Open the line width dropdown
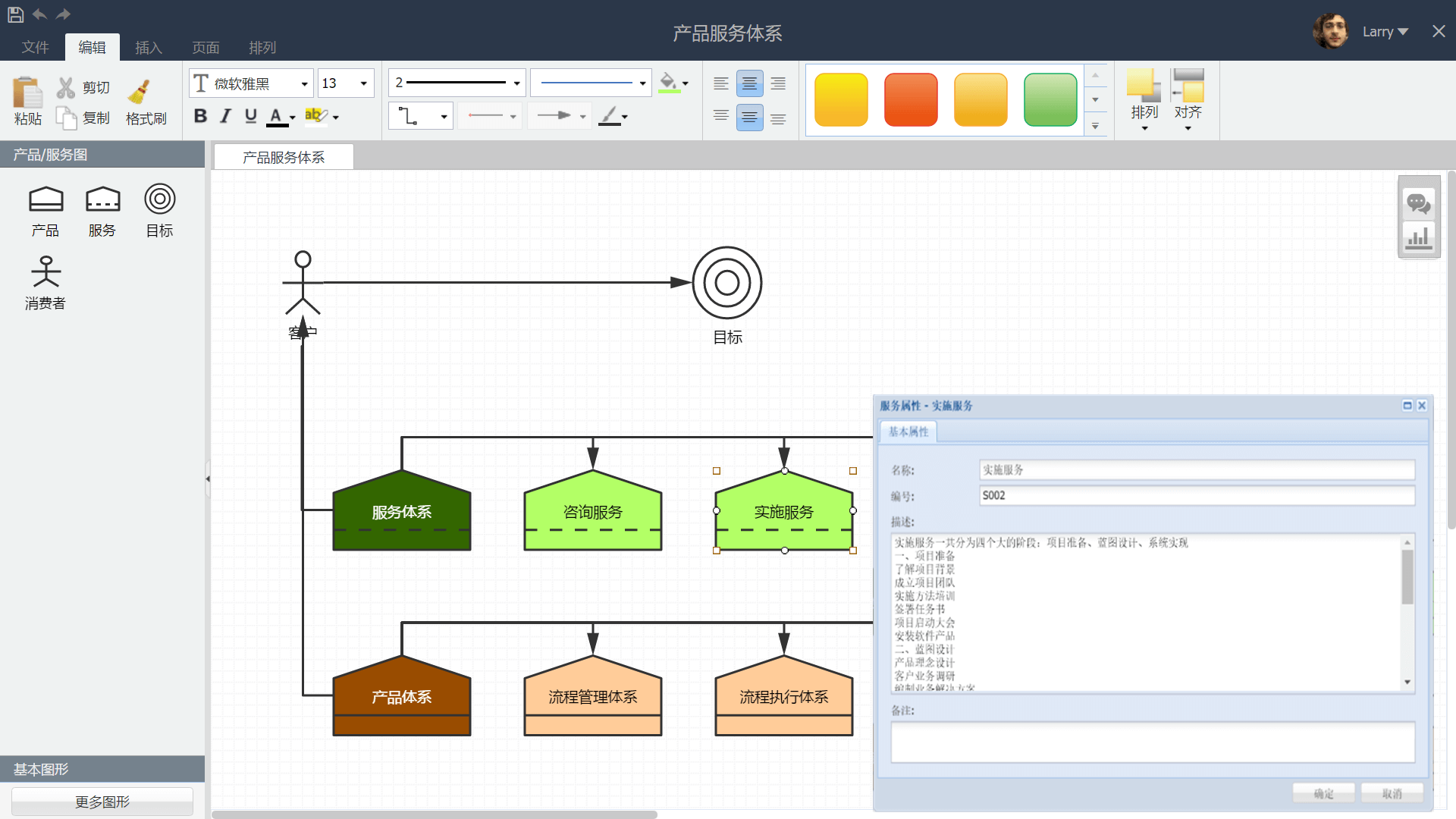Viewport: 1456px width, 819px height. 516,83
